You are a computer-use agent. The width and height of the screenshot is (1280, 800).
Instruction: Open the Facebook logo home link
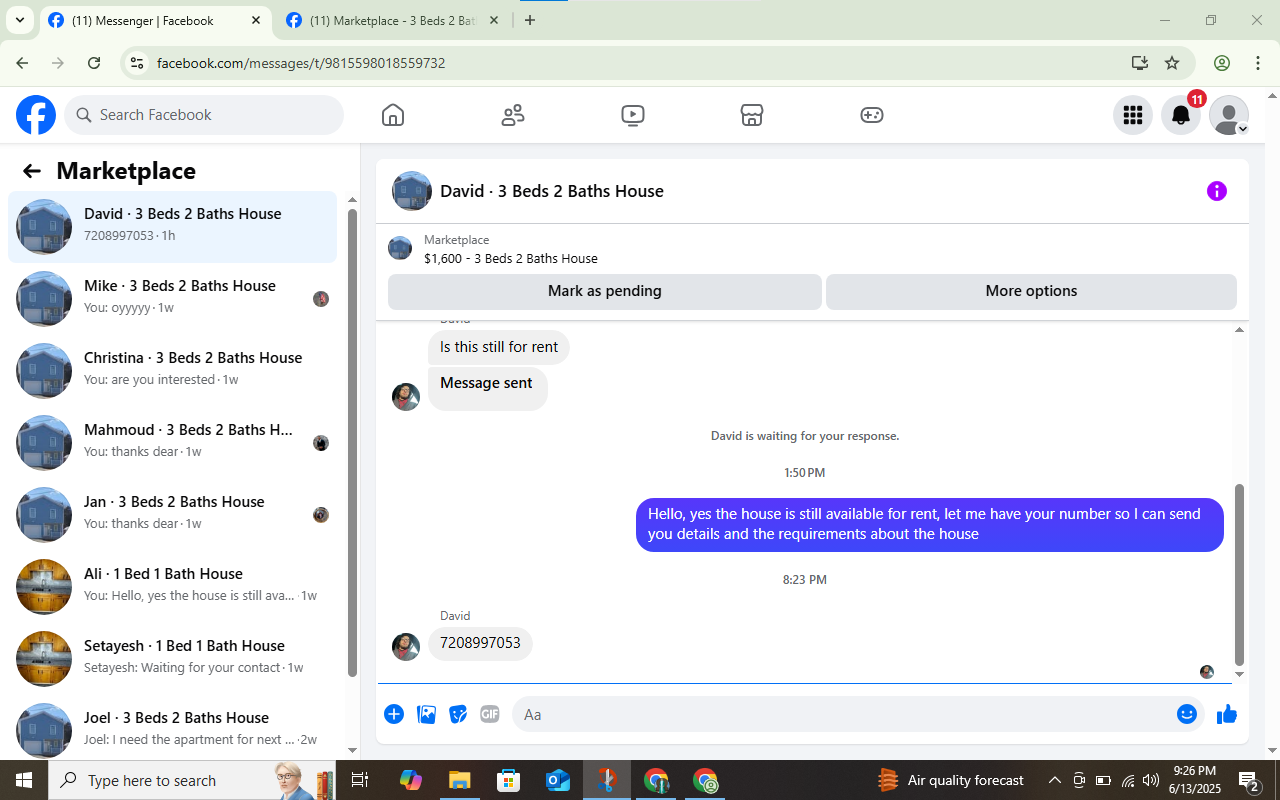(x=36, y=115)
